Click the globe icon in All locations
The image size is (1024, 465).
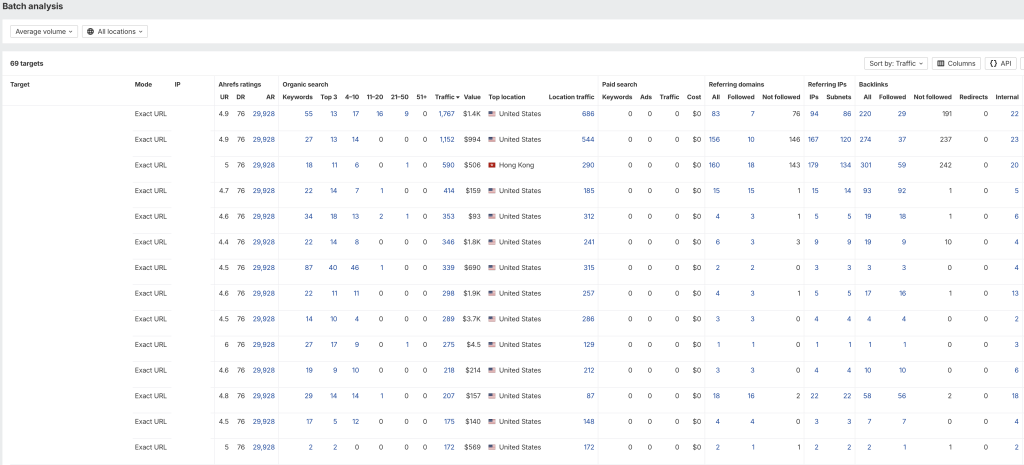[90, 31]
